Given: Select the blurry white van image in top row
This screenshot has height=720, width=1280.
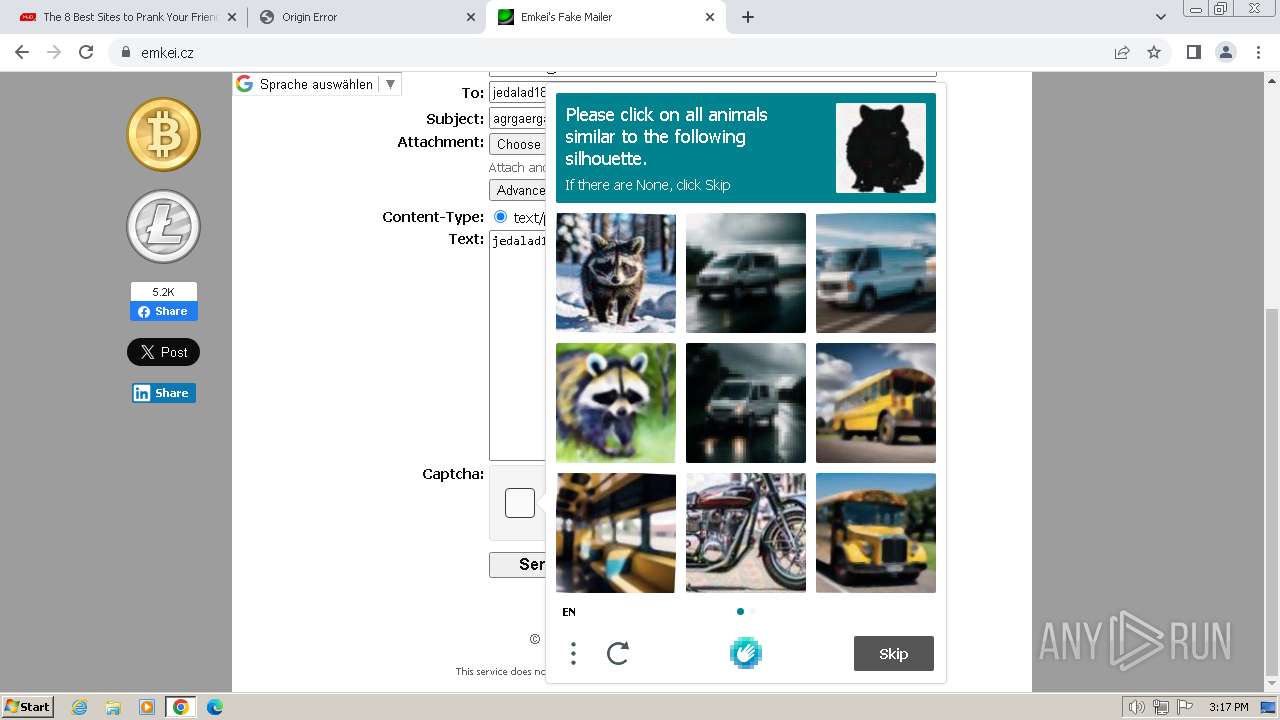Looking at the screenshot, I should click(746, 273).
